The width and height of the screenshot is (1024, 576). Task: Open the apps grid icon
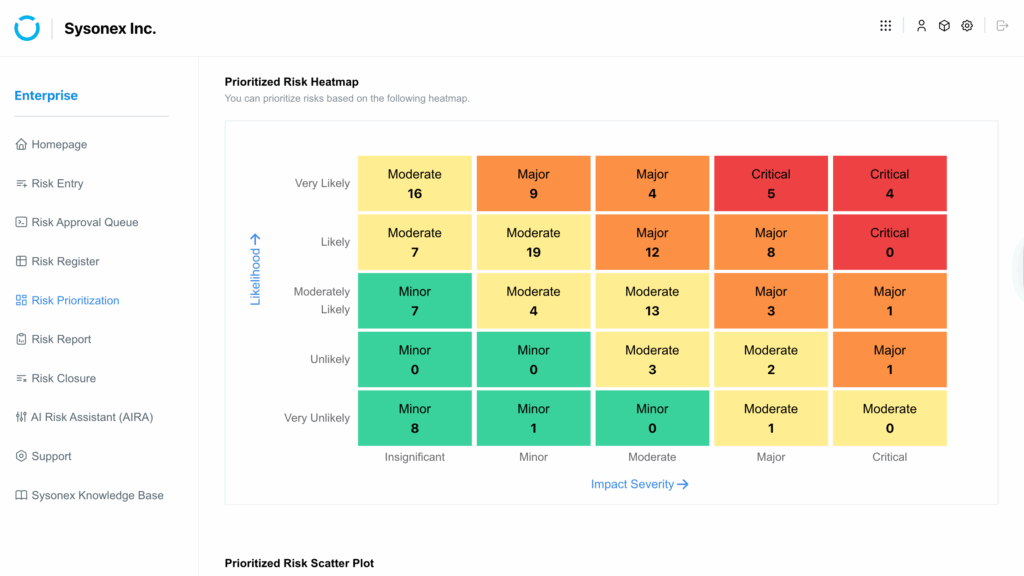pos(885,26)
